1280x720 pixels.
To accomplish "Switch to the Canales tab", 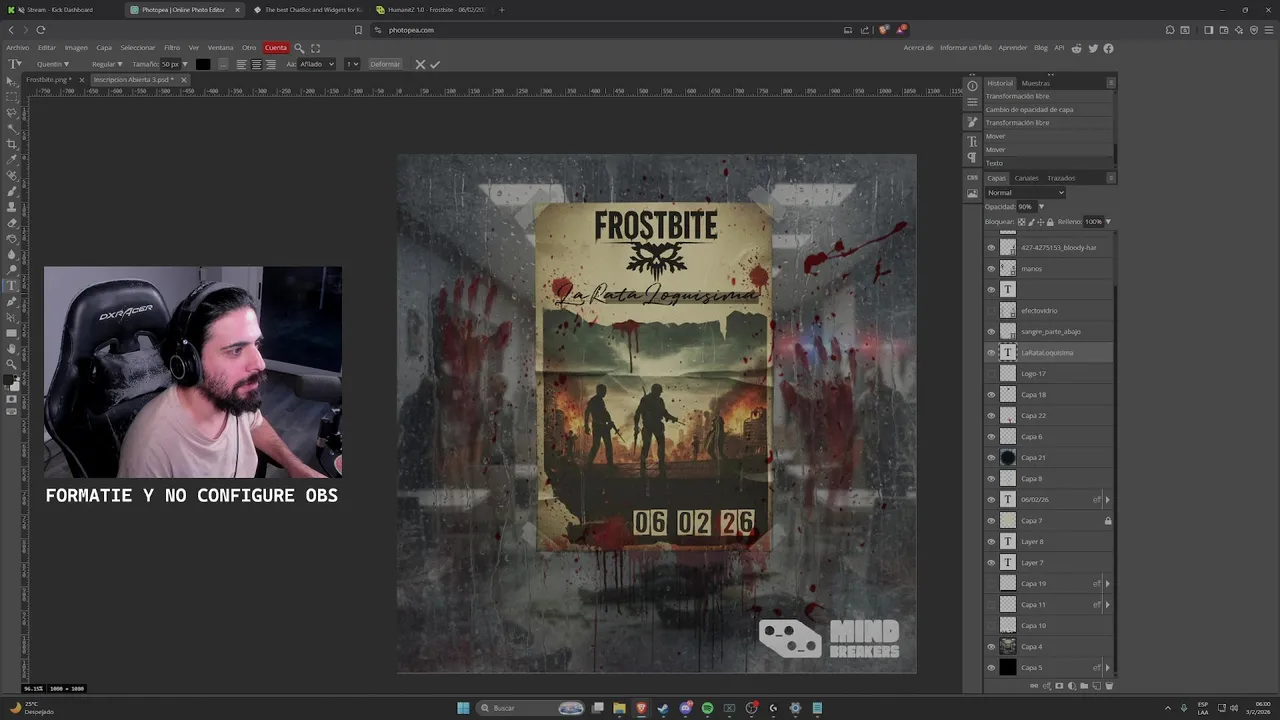I will click(x=1026, y=178).
